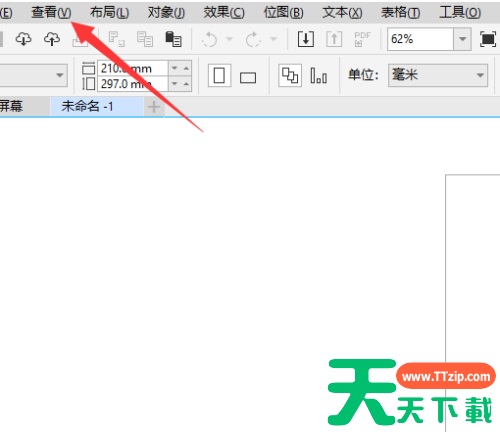The image size is (500, 432).
Task: Expand the 单位 units dropdown showing 毫米
Action: click(438, 75)
